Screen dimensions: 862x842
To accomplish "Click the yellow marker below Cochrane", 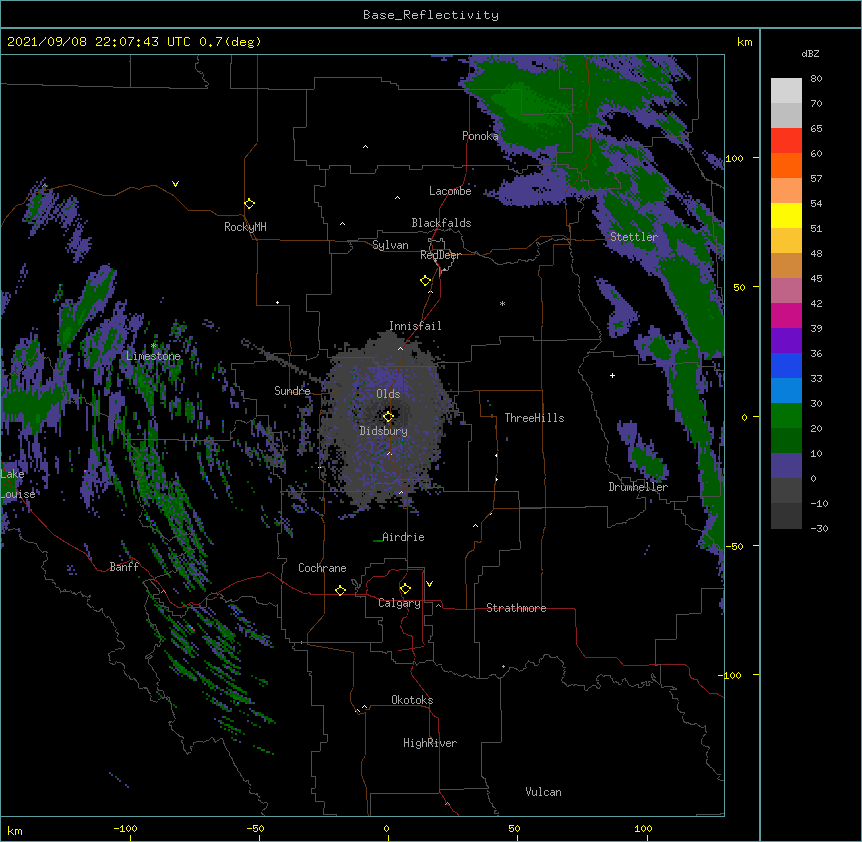I will tap(340, 590).
